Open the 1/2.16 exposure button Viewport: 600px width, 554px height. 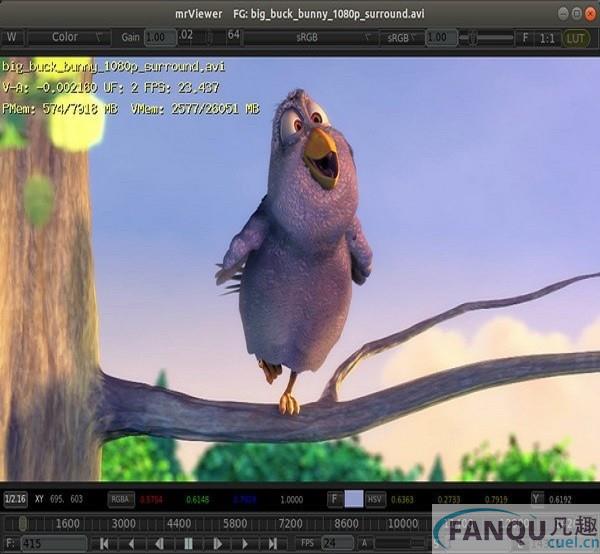pos(15,499)
